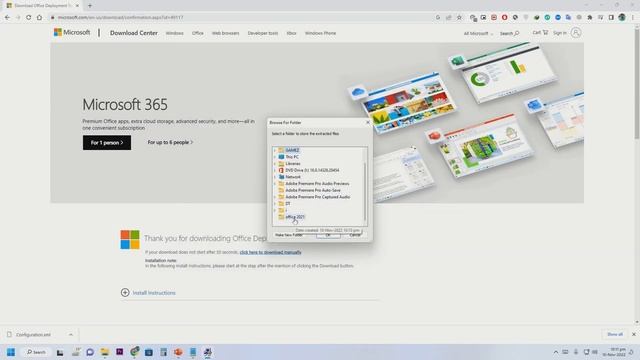Screen dimensions: 640x360
Task: Click the 'For 1 person' button
Action: point(107,142)
